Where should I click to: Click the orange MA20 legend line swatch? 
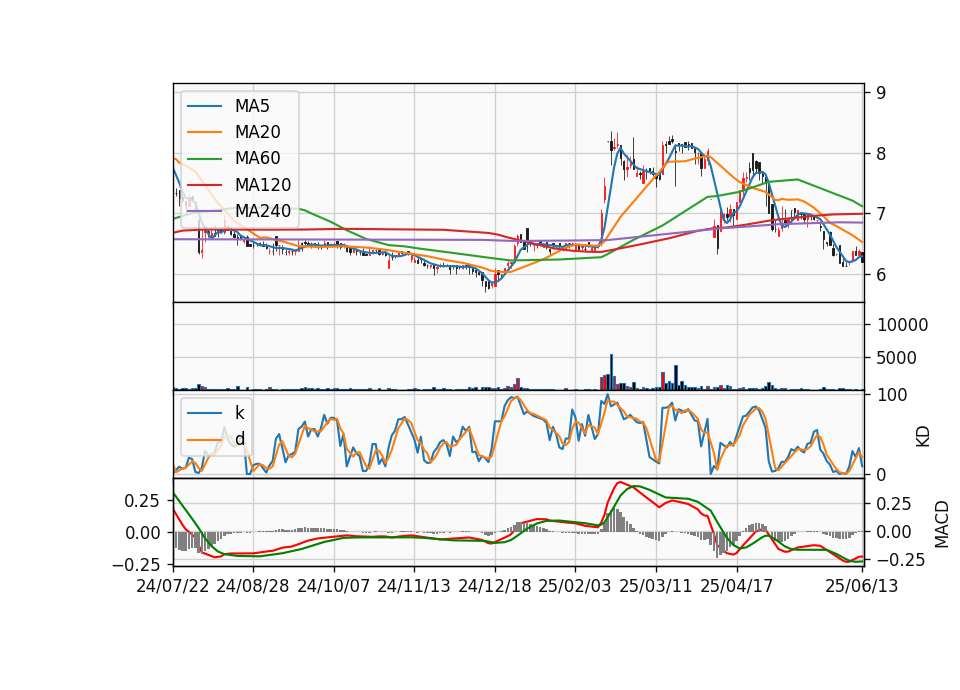[204, 132]
